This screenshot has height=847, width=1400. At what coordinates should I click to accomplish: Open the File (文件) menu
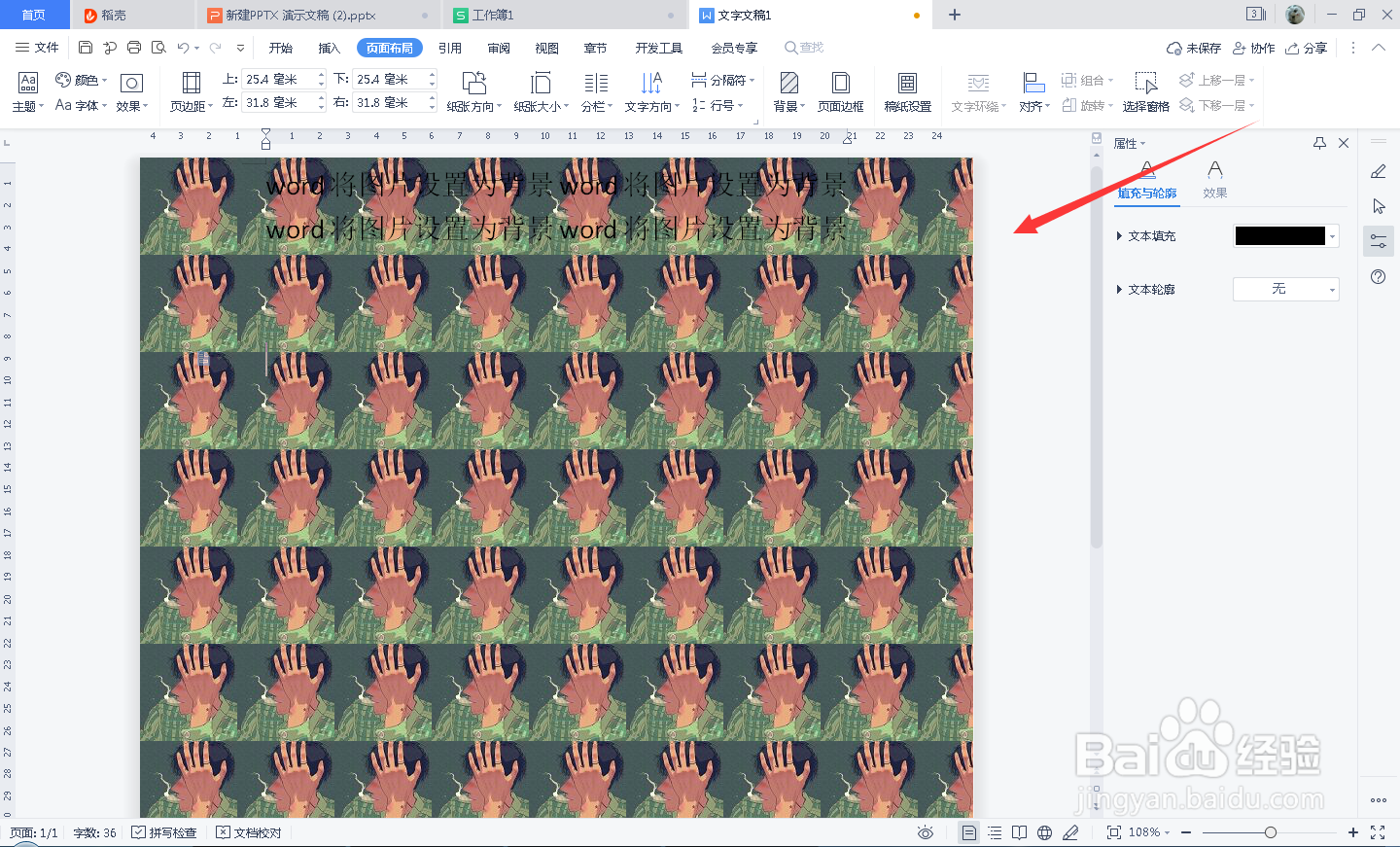click(x=37, y=48)
